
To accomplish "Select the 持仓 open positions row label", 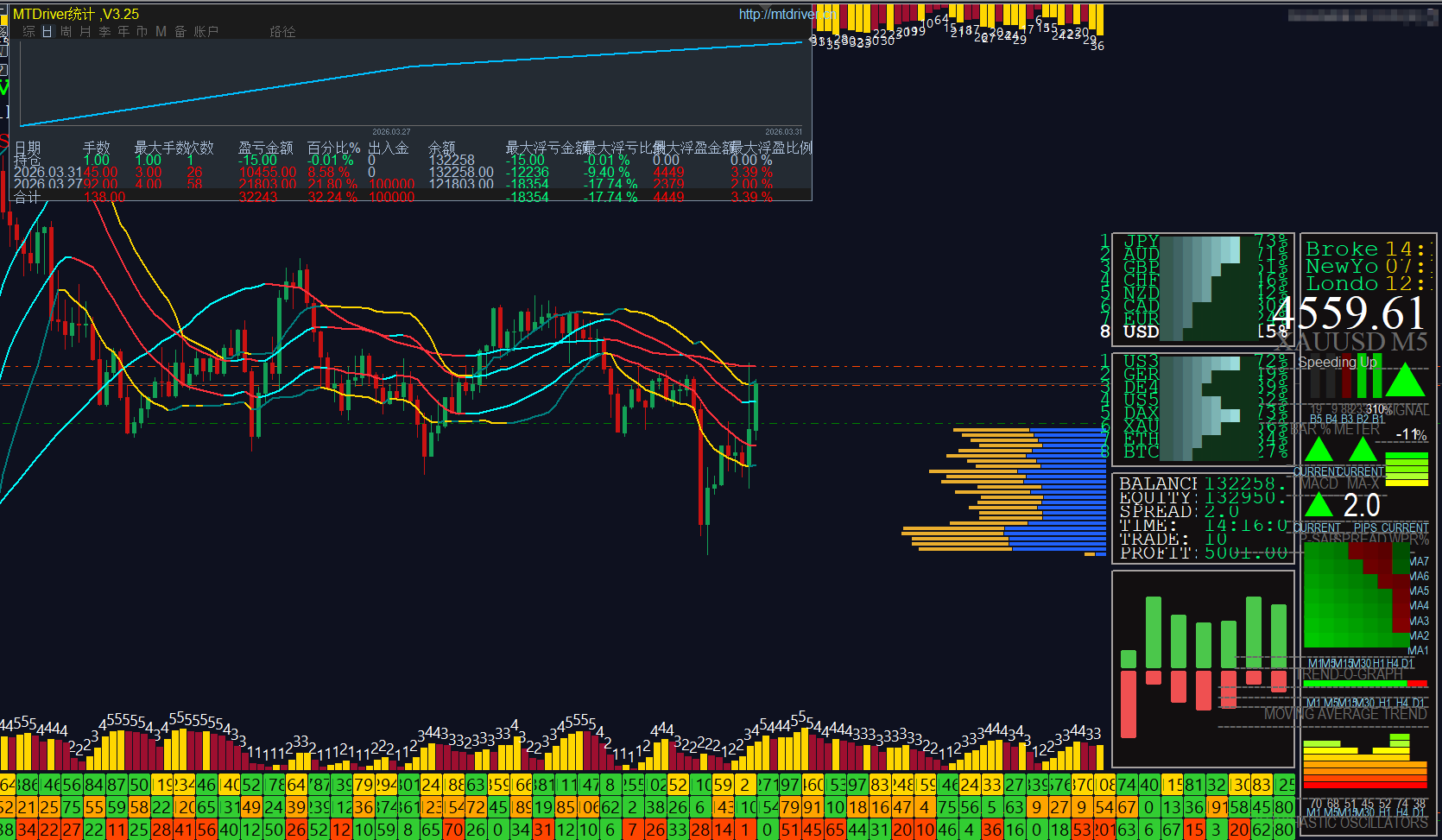I will (x=27, y=160).
